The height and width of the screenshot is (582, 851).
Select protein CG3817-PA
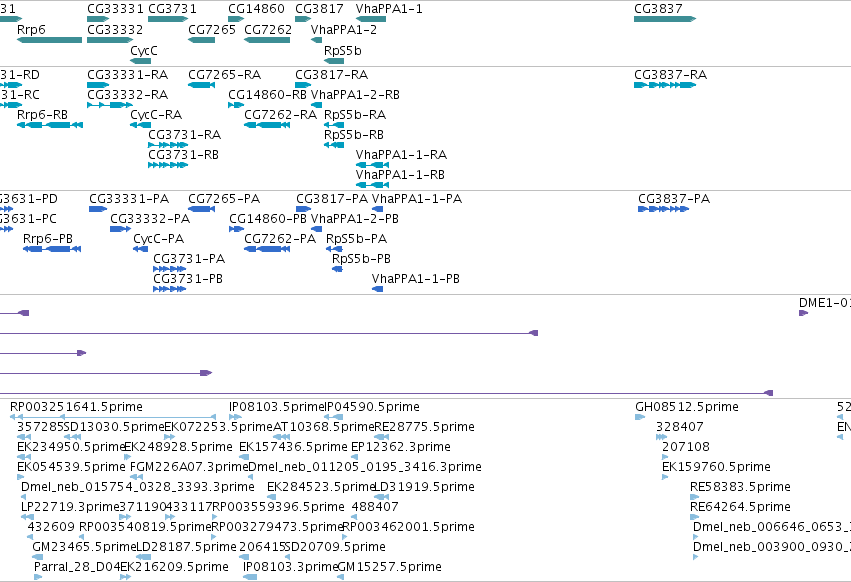[304, 209]
